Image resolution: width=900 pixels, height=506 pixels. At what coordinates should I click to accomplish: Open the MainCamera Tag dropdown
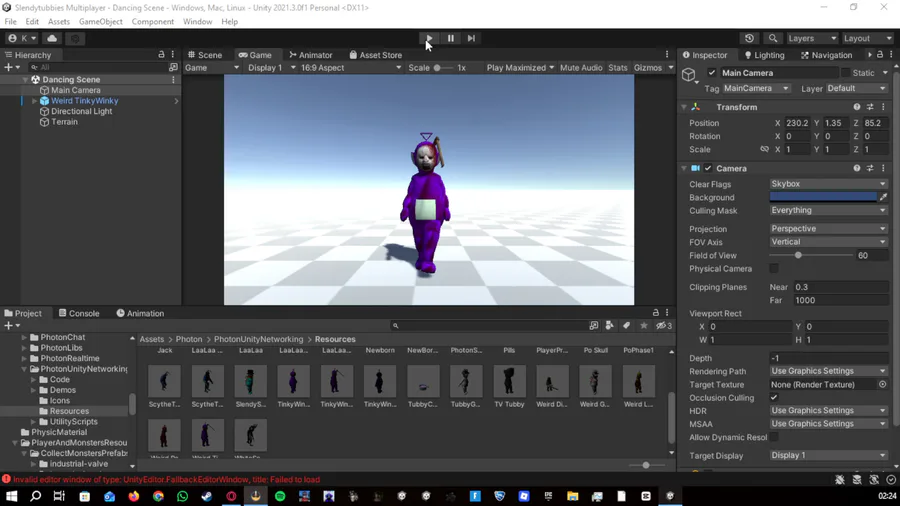click(756, 88)
